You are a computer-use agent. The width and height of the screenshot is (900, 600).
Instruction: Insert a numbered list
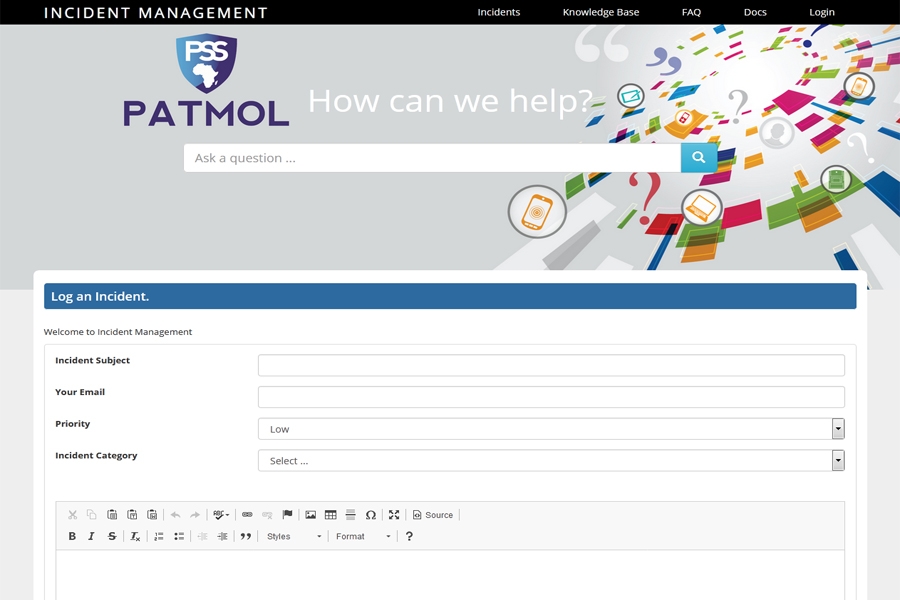[x=159, y=537]
